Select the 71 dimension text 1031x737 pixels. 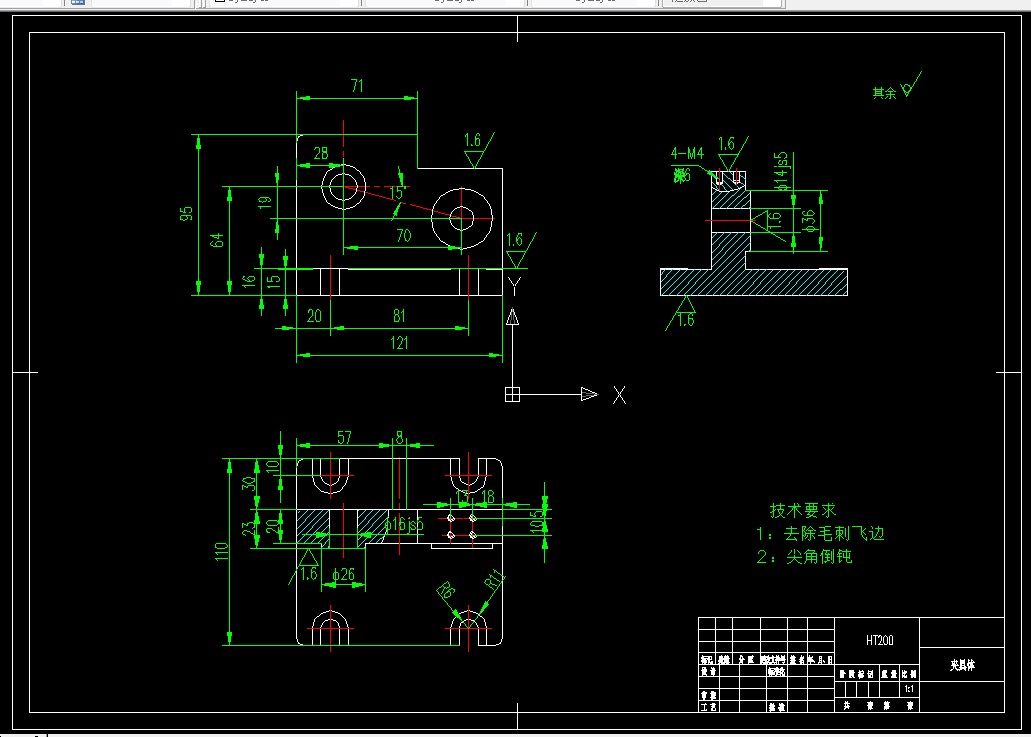click(x=357, y=86)
